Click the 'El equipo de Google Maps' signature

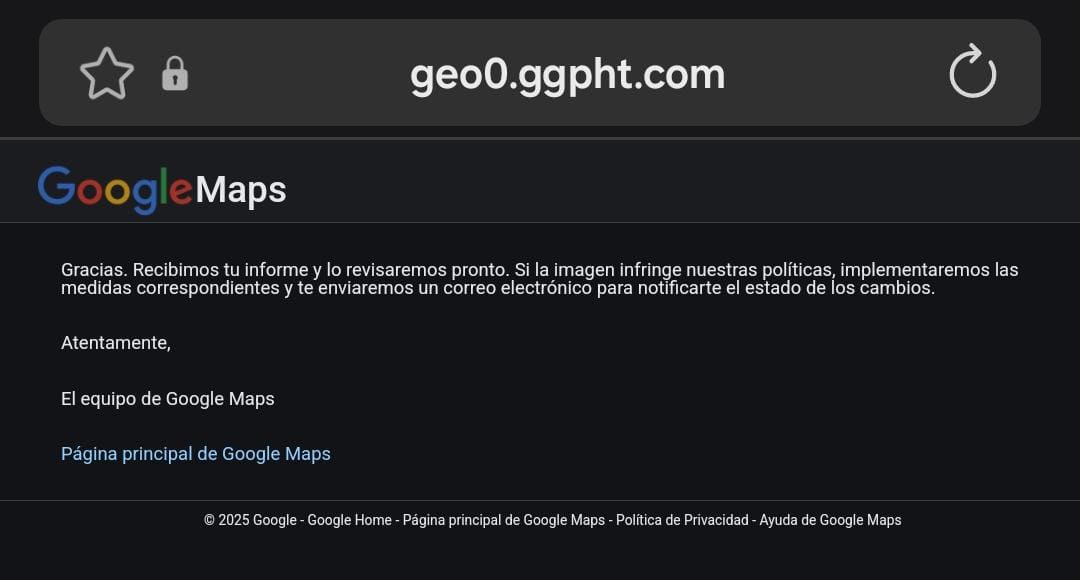168,399
